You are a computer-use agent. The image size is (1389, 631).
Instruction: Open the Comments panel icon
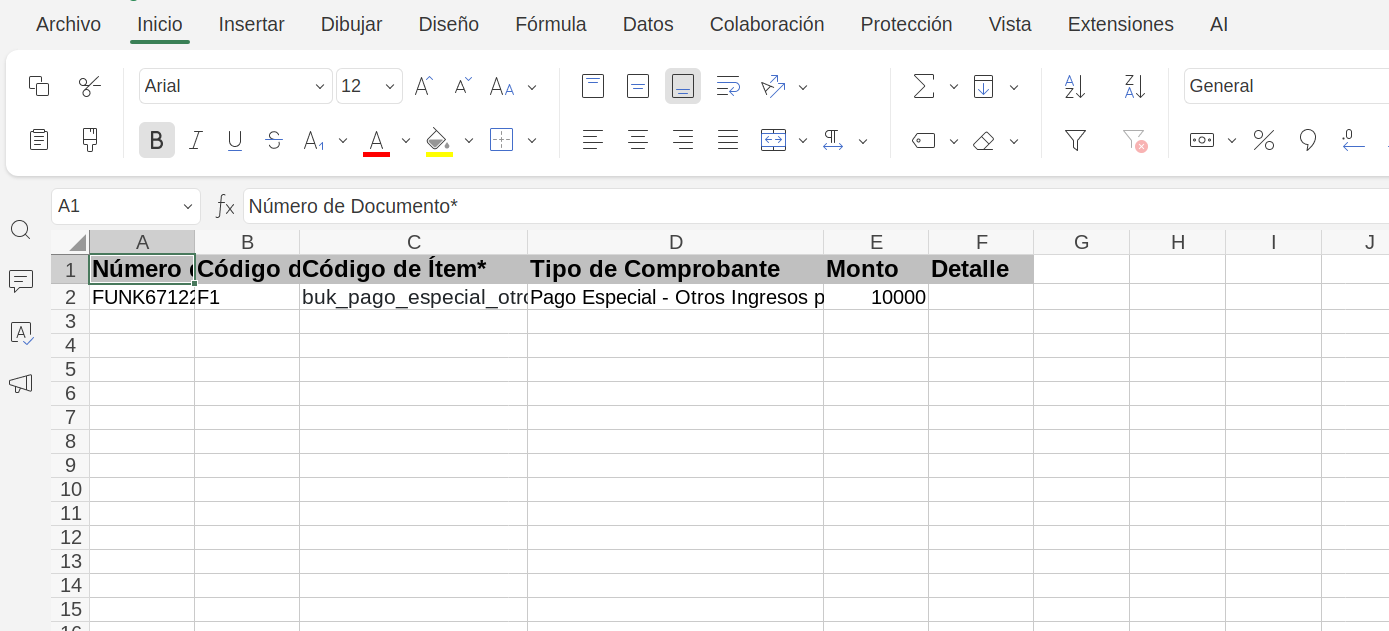(21, 282)
